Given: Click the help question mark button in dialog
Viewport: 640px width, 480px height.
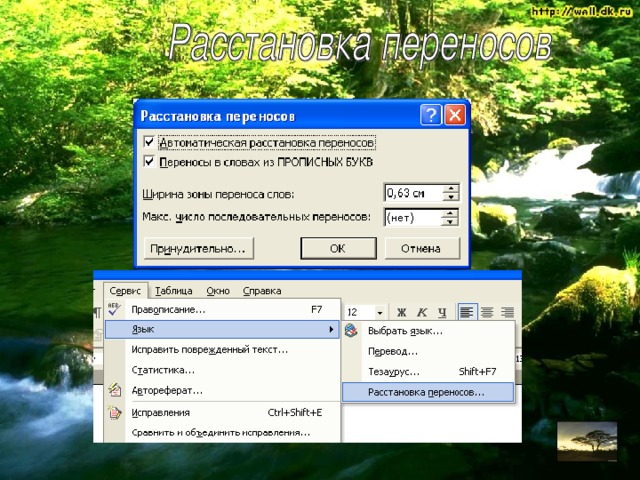Looking at the screenshot, I should click(431, 115).
